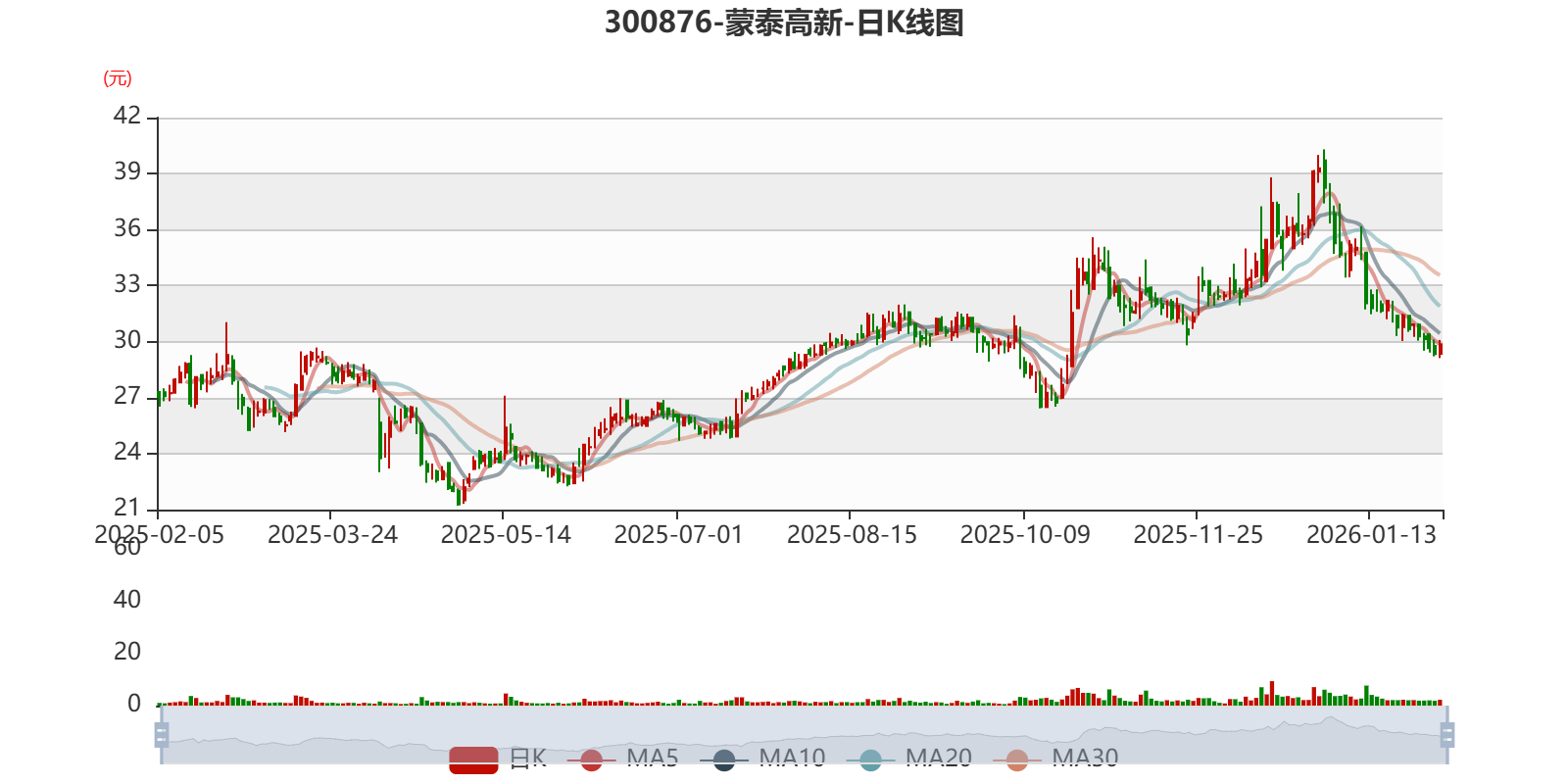Image resolution: width=1568 pixels, height=784 pixels.
Task: Click the 33 price axis label
Action: [127, 284]
